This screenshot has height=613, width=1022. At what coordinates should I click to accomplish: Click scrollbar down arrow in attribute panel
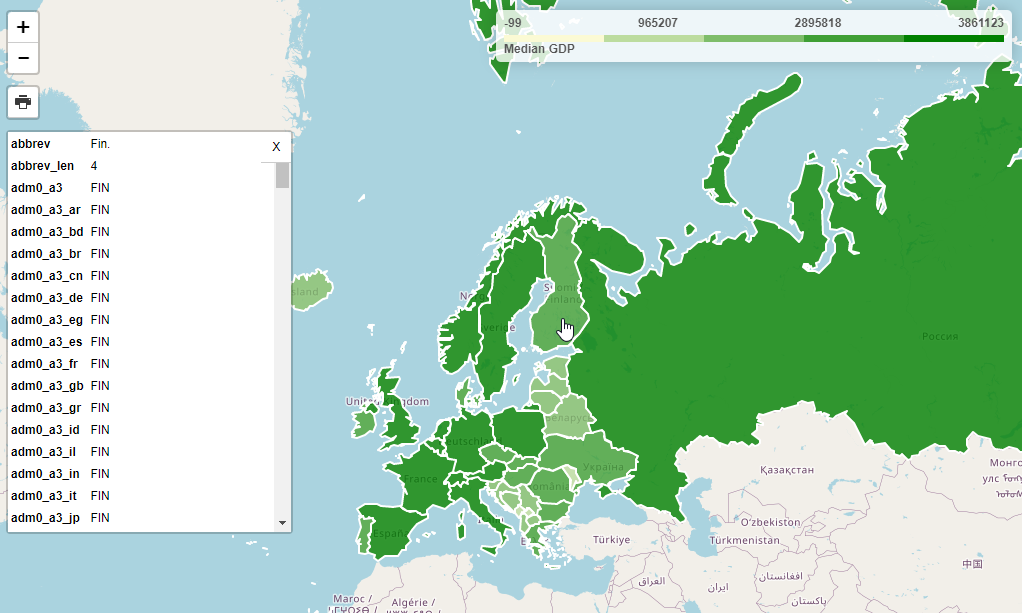click(x=282, y=522)
